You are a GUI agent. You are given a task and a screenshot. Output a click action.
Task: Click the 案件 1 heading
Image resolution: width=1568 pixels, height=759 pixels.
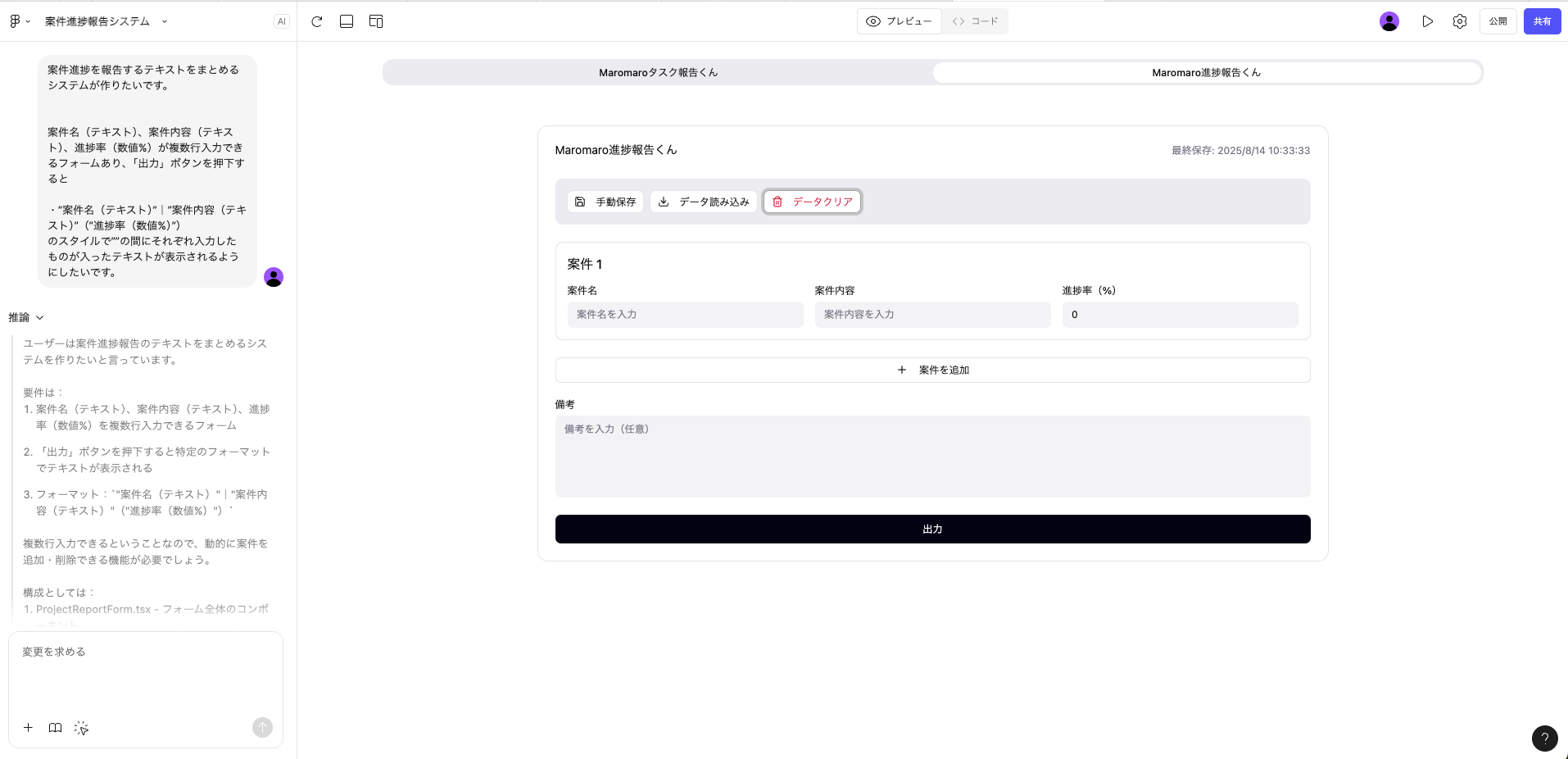(585, 264)
